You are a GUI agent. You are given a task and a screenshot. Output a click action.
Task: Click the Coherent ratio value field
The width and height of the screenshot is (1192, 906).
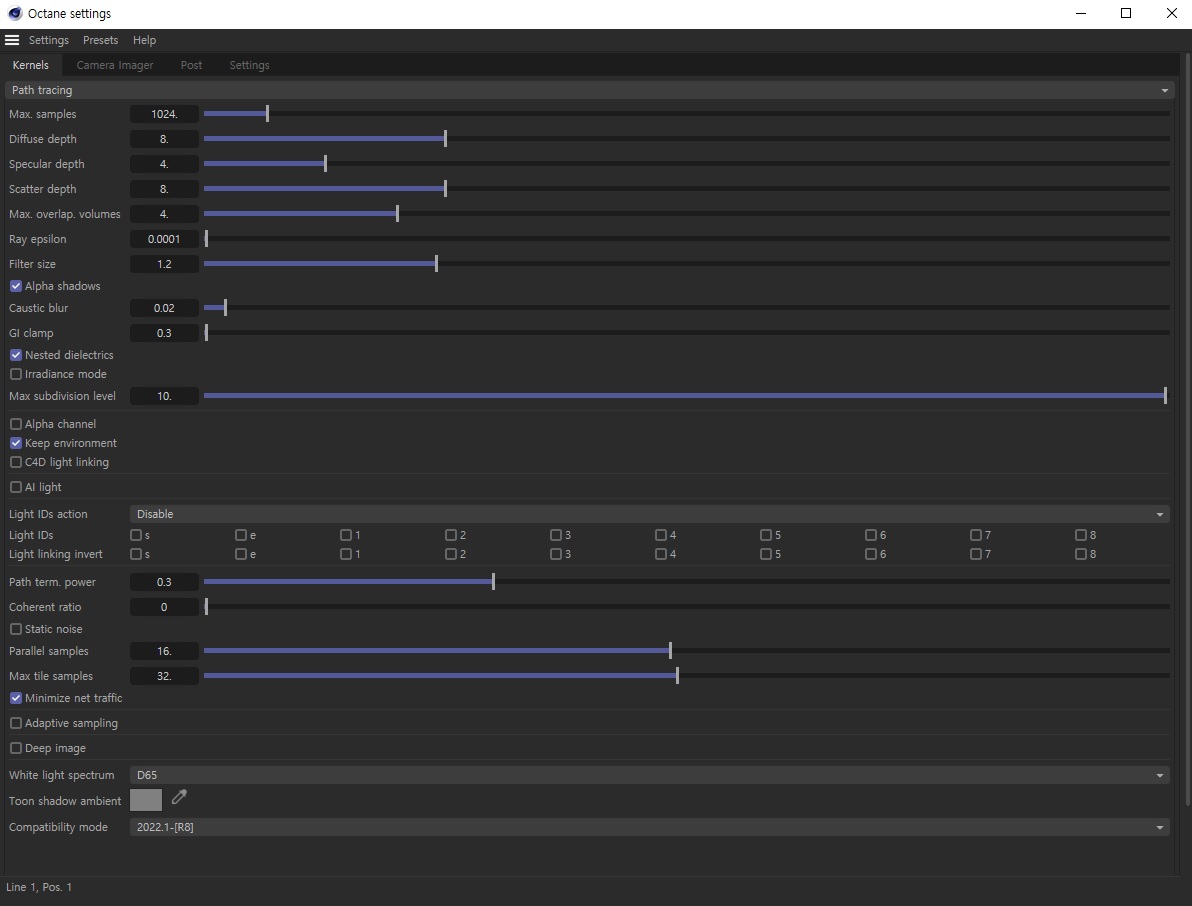164,607
